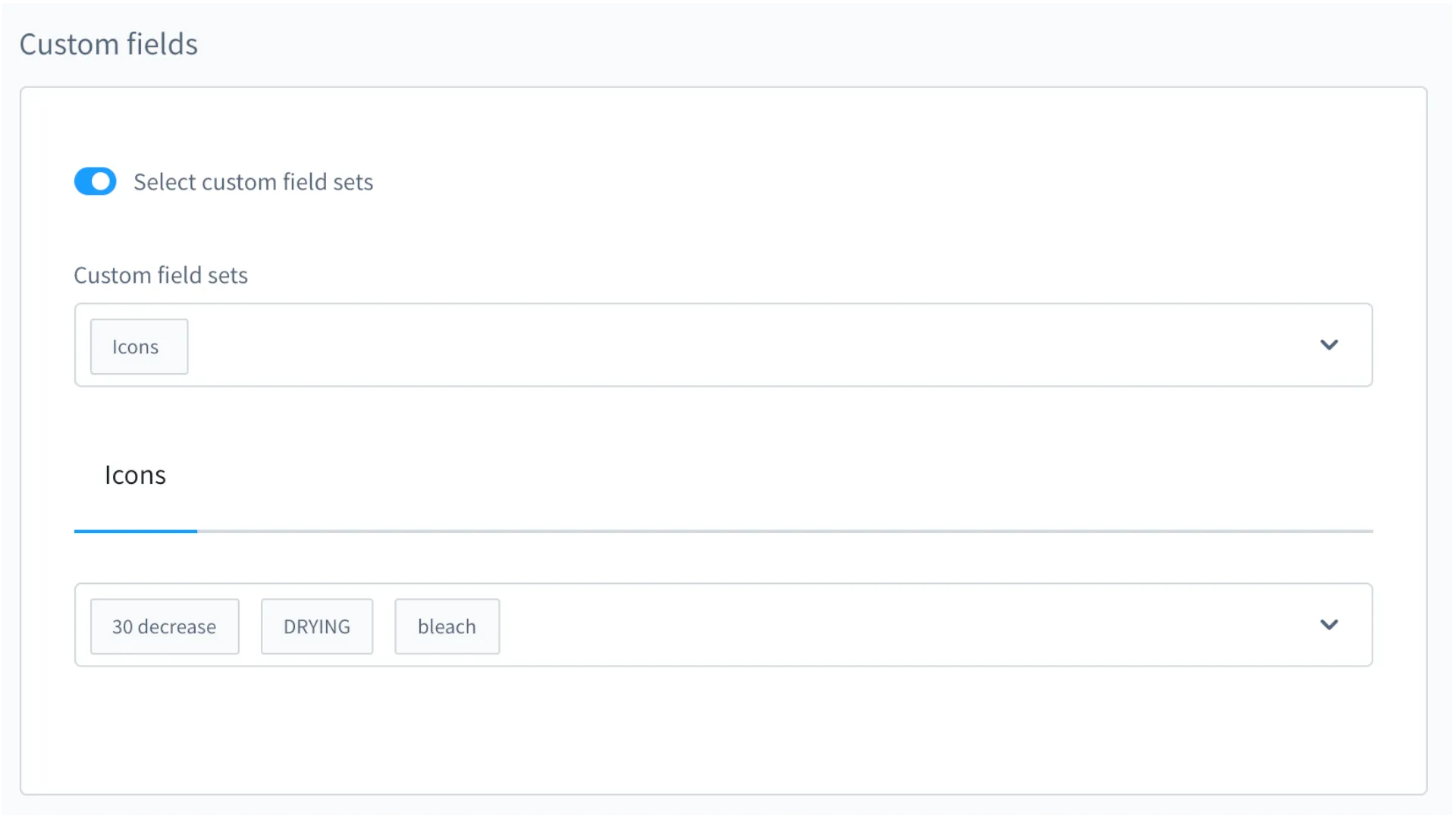This screenshot has height=819, width=1456.
Task: Click the white knob of the blue switch
Action: (x=102, y=182)
